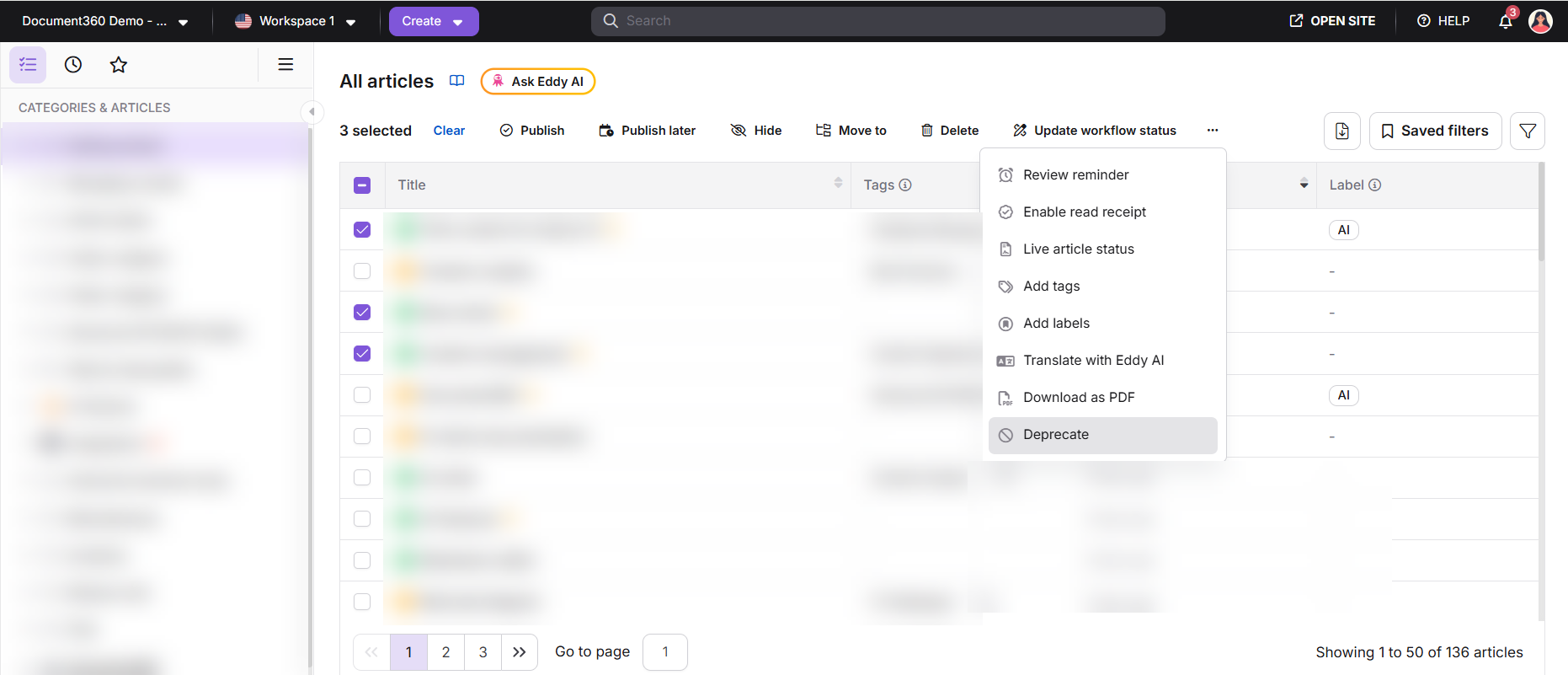Click Move to button
The width and height of the screenshot is (1568, 675).
[x=851, y=131]
